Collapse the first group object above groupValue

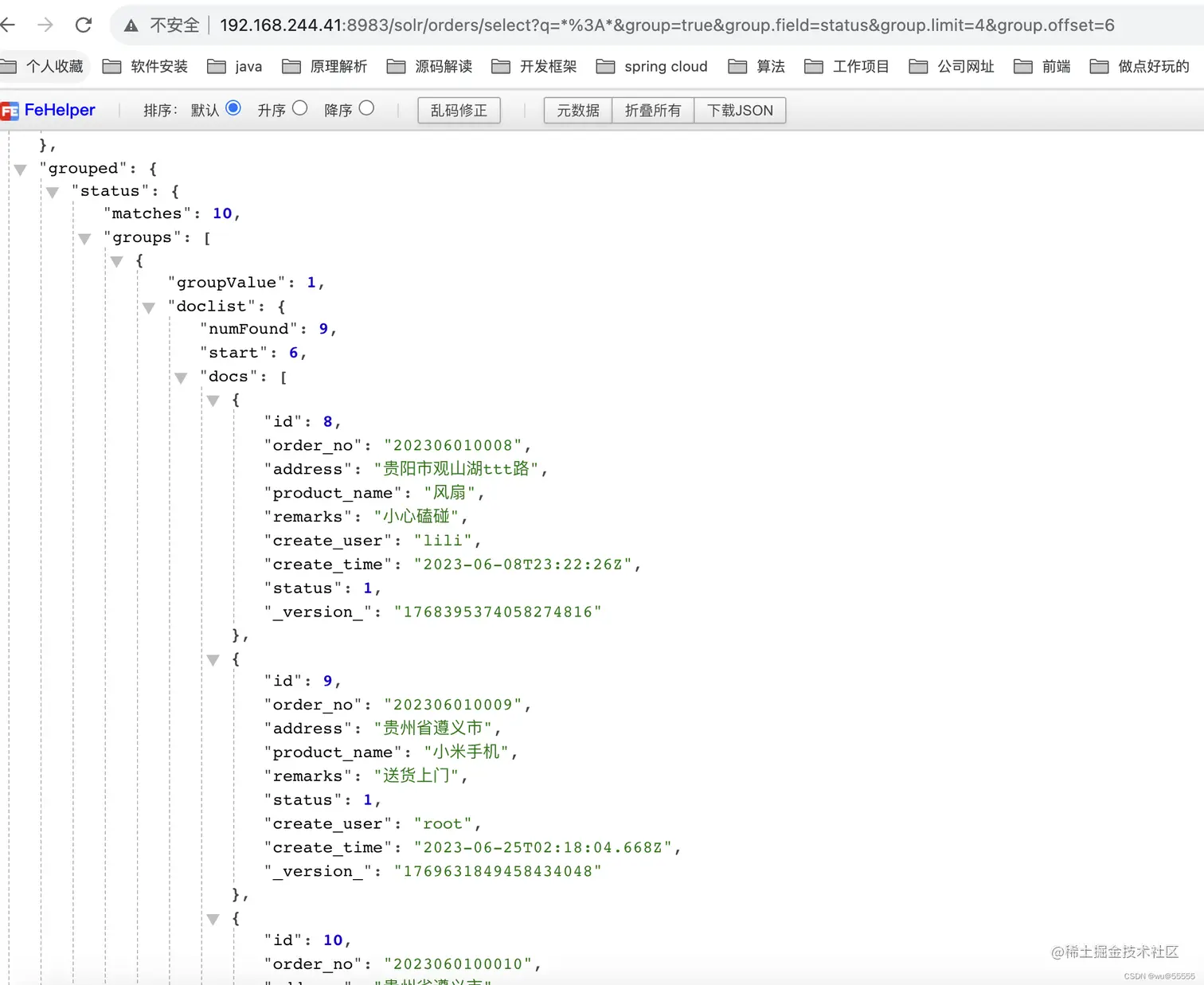[x=117, y=262]
